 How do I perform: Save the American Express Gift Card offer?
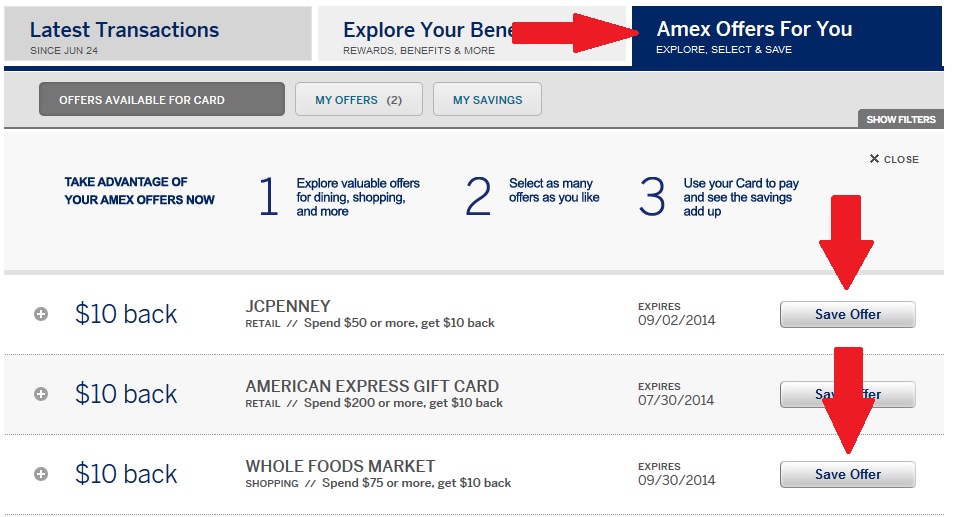[847, 394]
